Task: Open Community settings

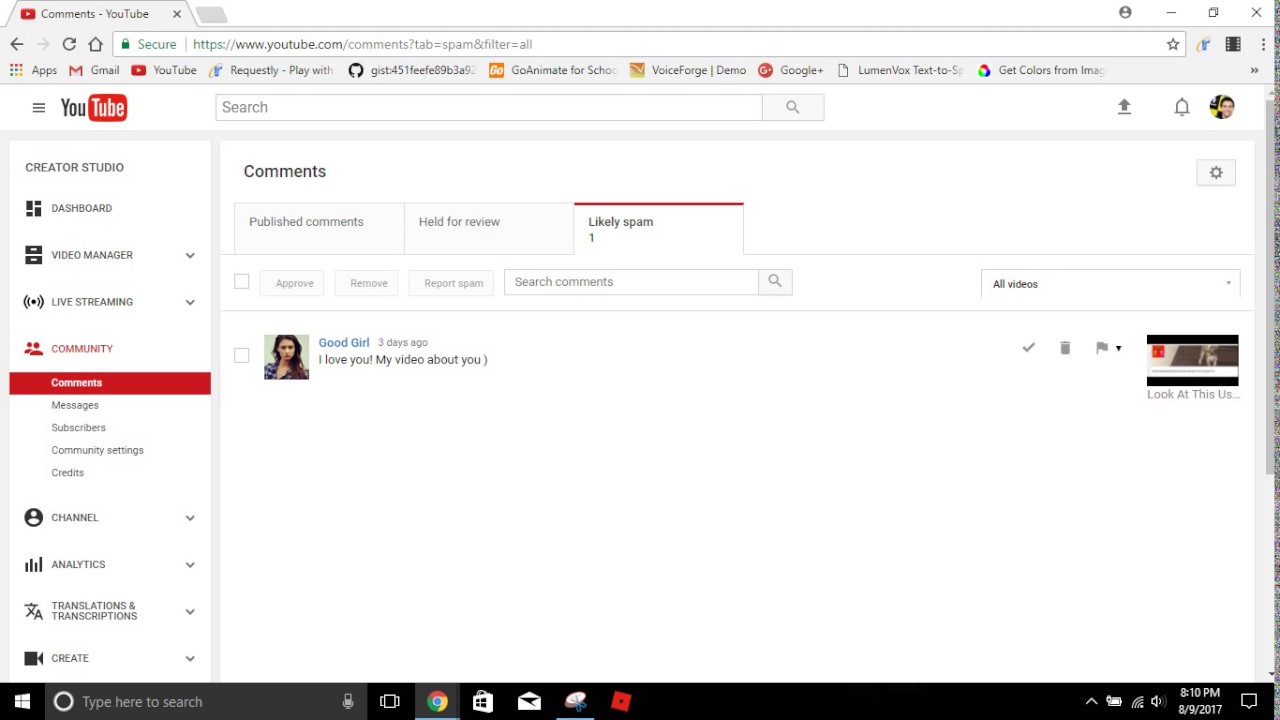Action: coord(97,450)
